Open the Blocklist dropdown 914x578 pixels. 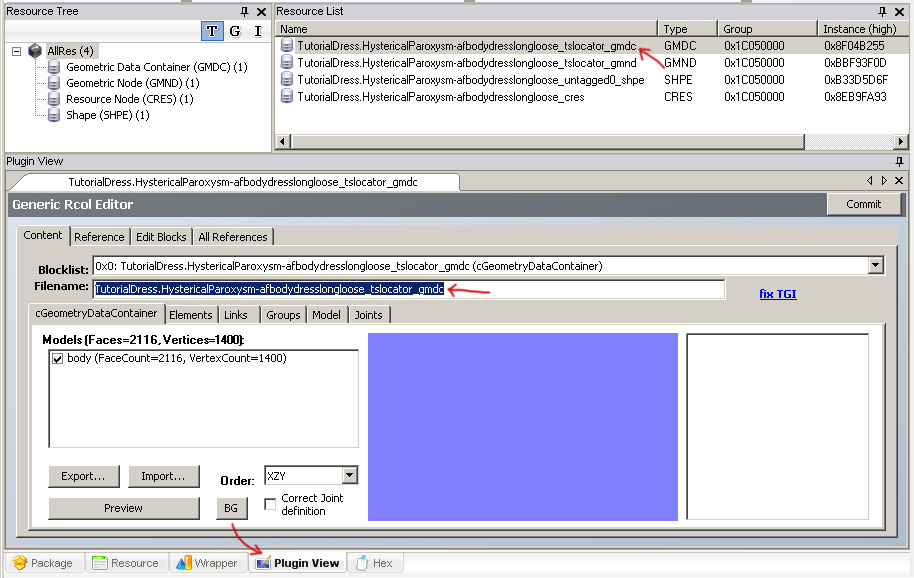tap(876, 266)
